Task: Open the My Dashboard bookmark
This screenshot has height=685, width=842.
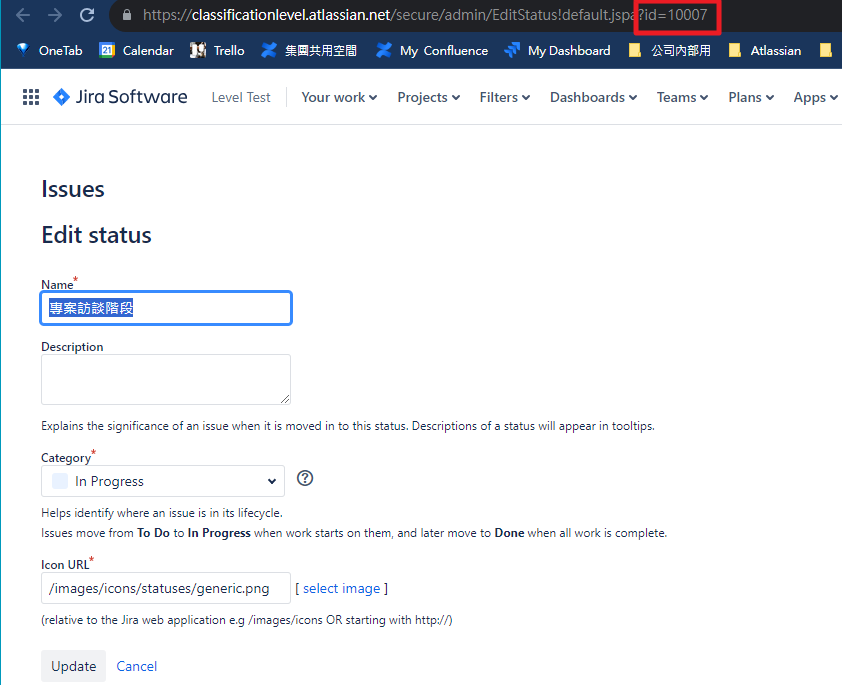Action: (557, 50)
